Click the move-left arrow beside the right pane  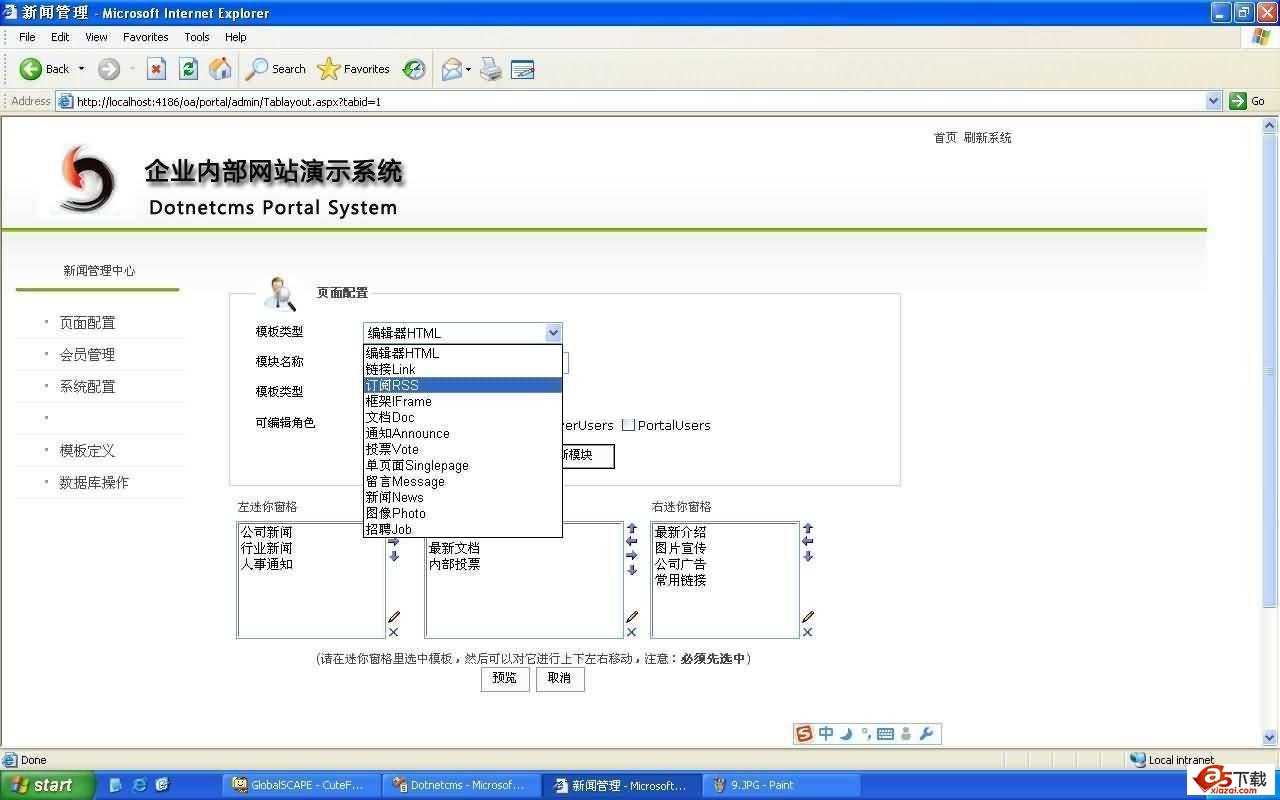[x=808, y=542]
